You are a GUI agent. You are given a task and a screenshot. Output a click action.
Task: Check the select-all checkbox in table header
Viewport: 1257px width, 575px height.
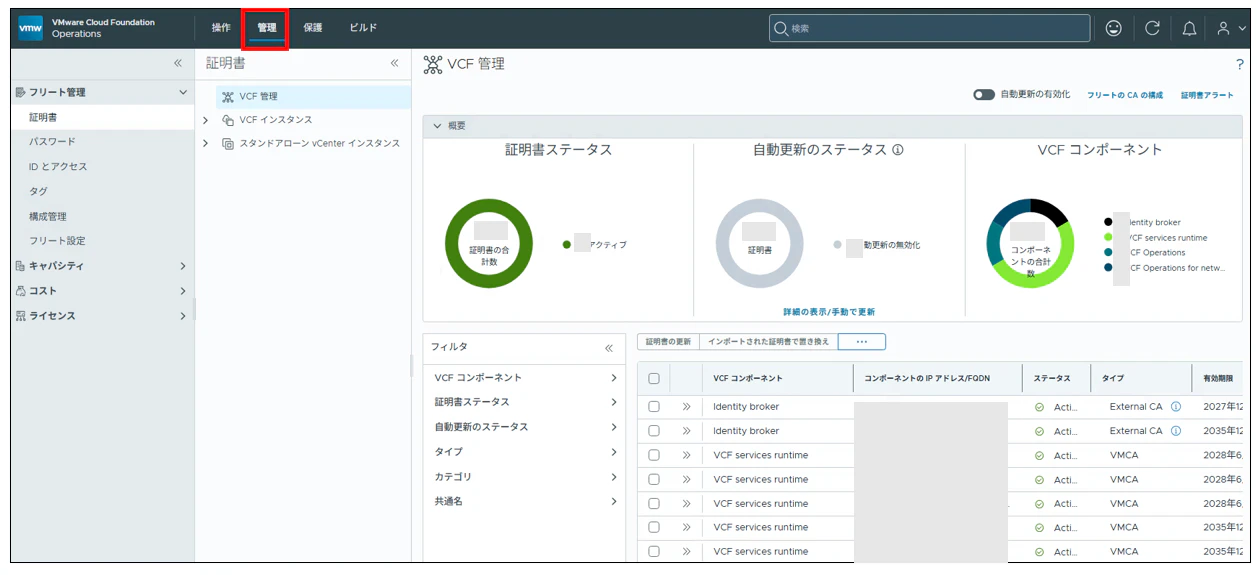654,379
